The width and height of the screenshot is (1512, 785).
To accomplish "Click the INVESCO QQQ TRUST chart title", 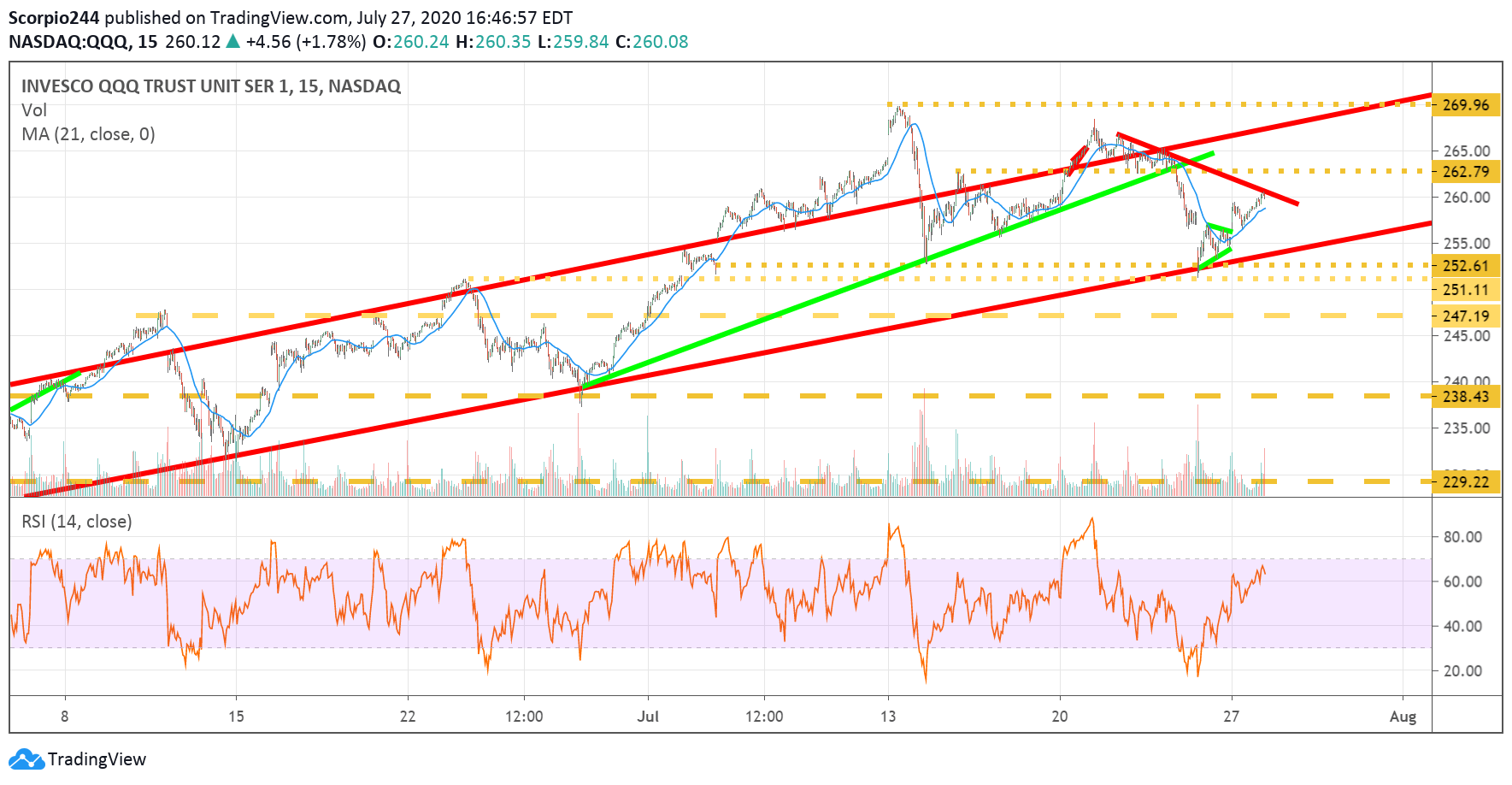I will (x=211, y=86).
